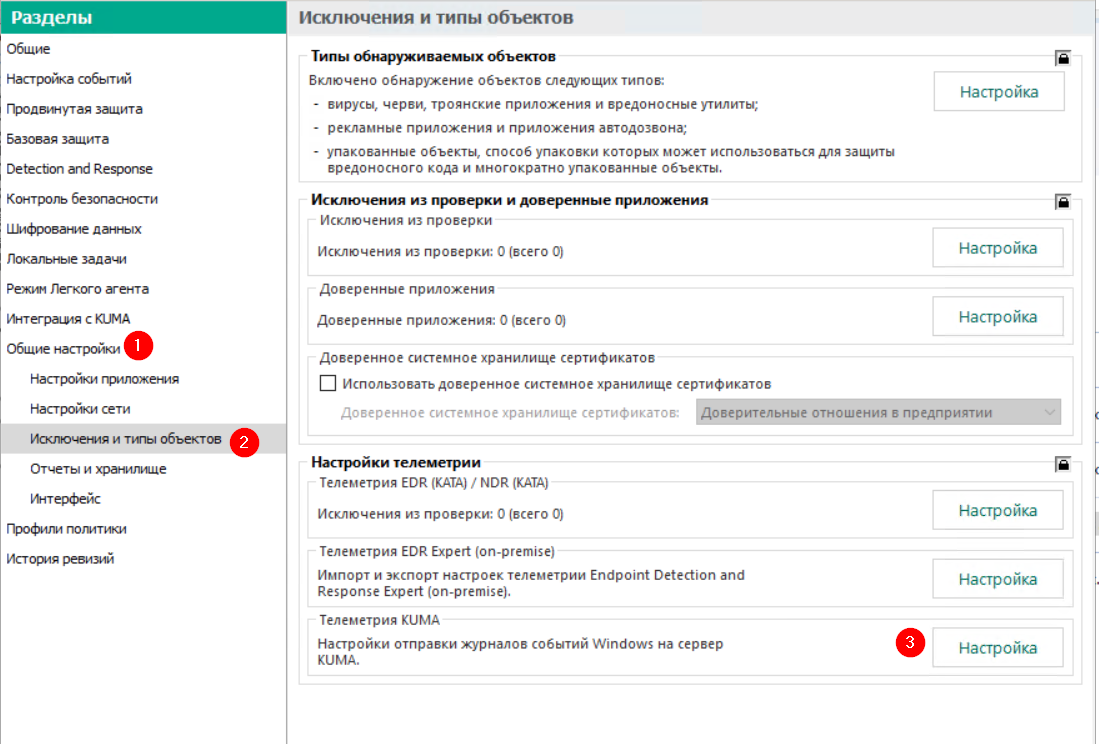Open Отчеты и хранилище subsection
1099x744 pixels.
[x=98, y=469]
